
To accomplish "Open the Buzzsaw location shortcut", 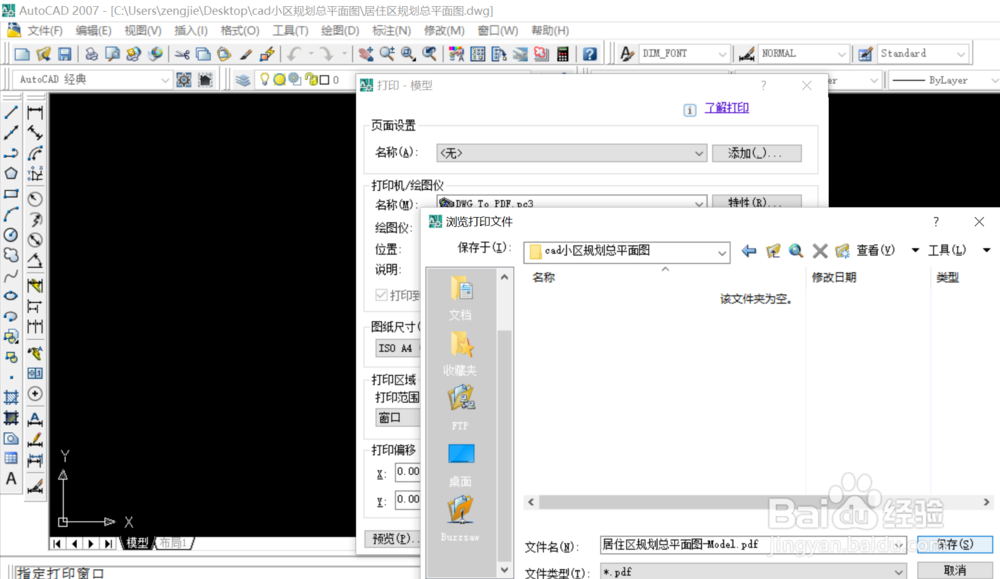I will click(460, 520).
